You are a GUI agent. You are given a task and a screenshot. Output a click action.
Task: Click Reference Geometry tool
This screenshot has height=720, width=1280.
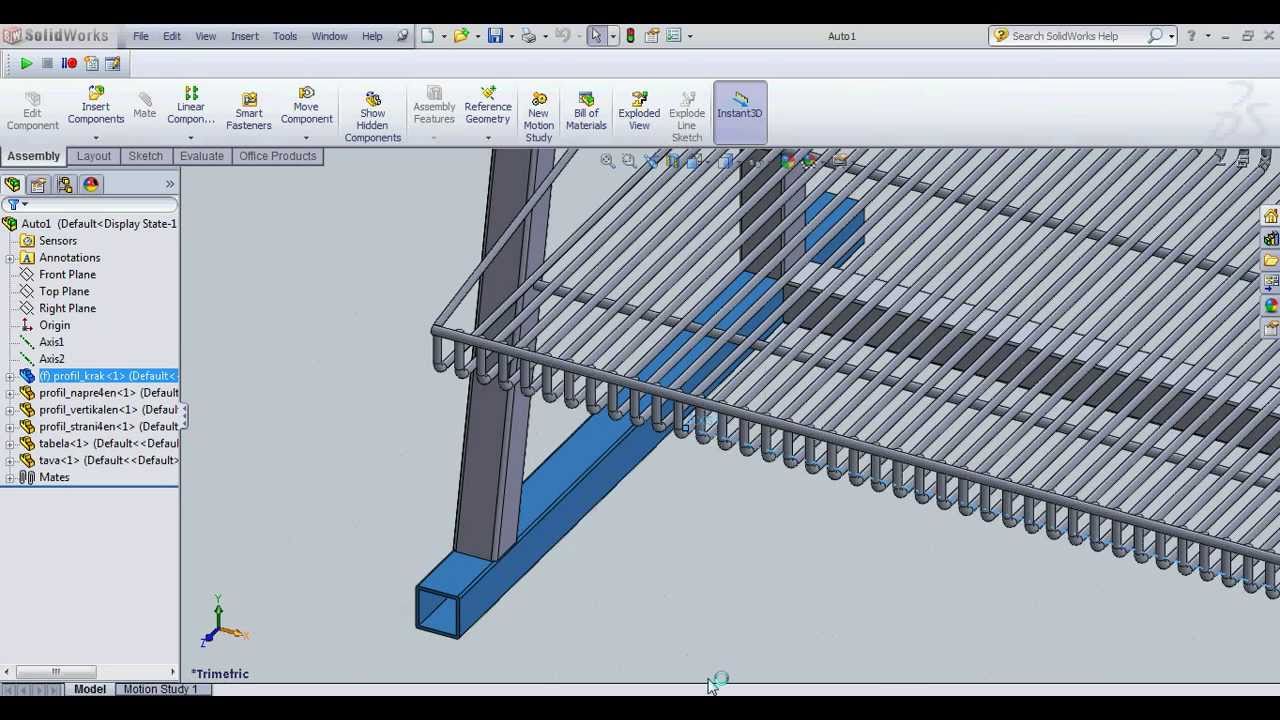click(x=488, y=106)
